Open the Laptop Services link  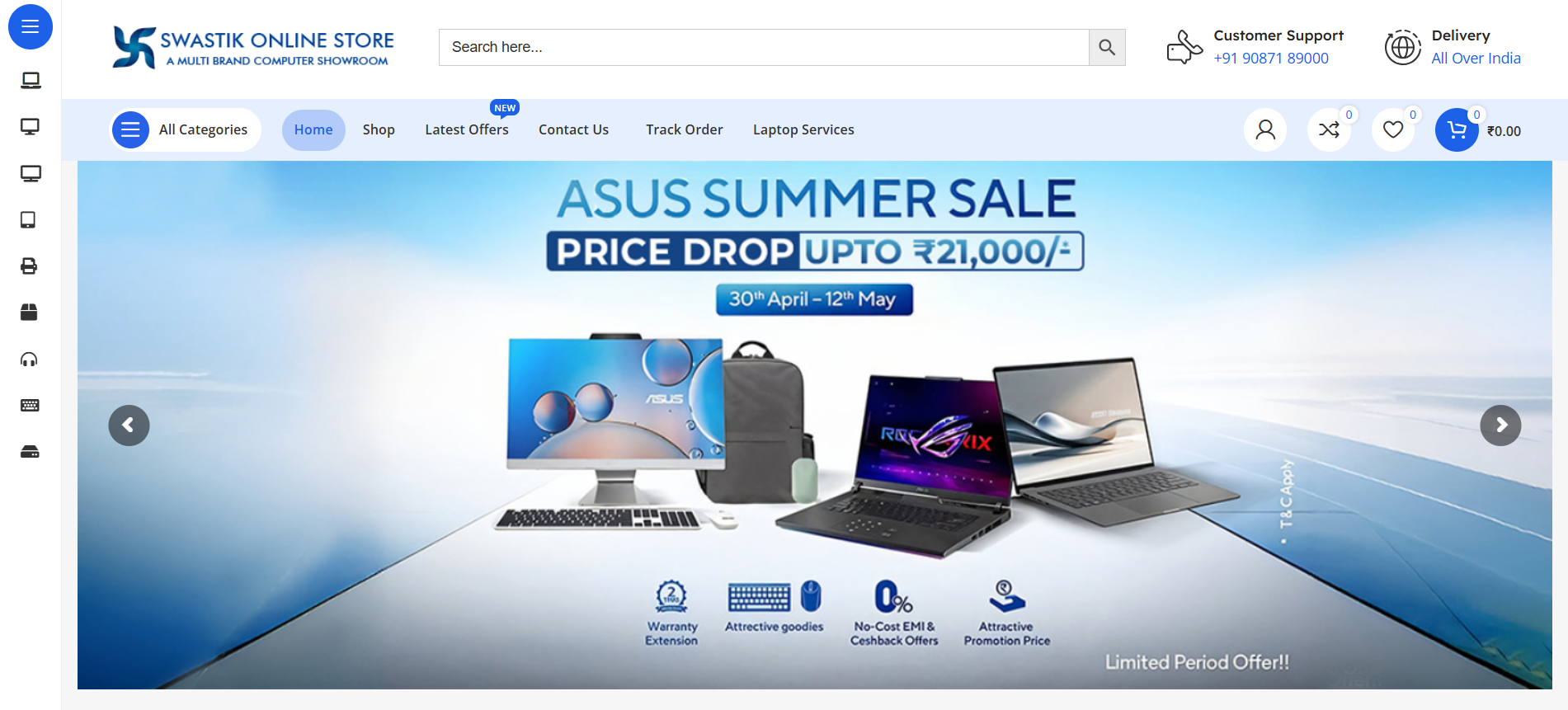coord(803,129)
